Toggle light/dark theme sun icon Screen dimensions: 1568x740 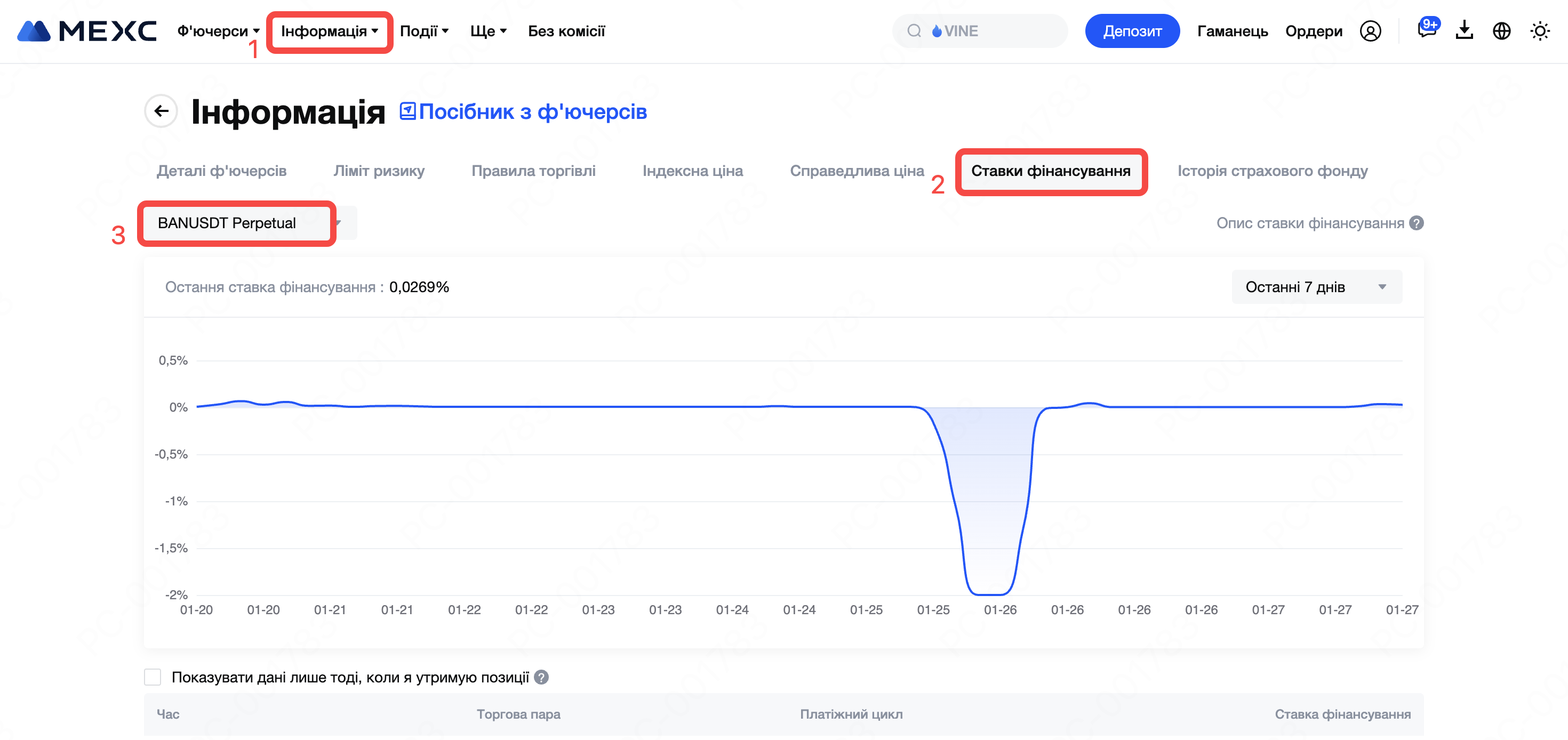[1539, 31]
